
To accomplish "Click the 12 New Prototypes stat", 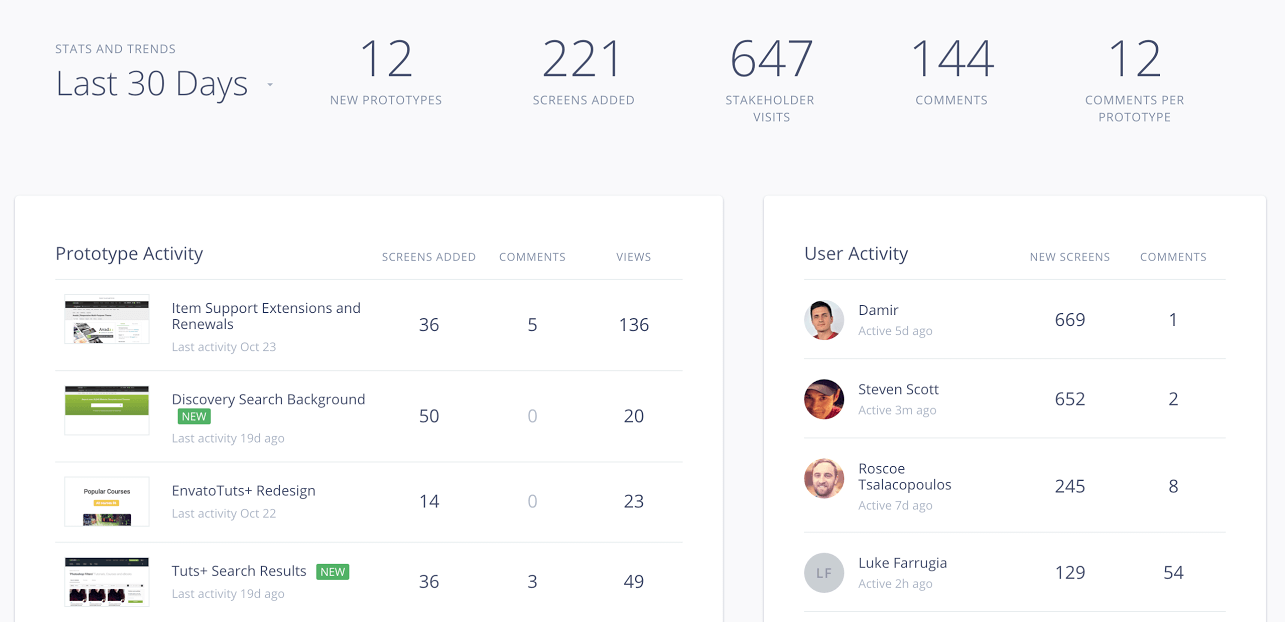I will coord(386,70).
